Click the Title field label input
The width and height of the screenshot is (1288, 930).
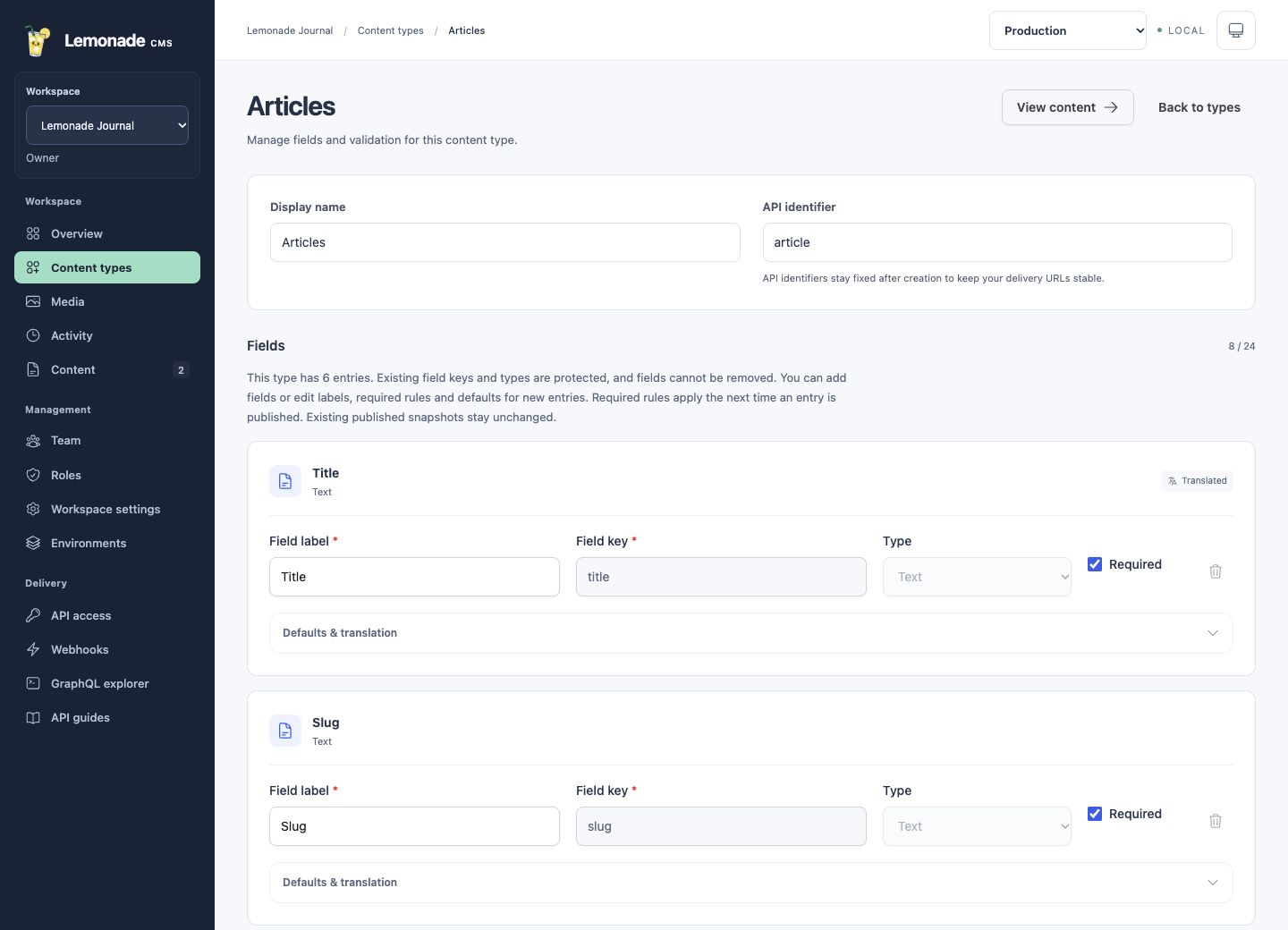(414, 577)
